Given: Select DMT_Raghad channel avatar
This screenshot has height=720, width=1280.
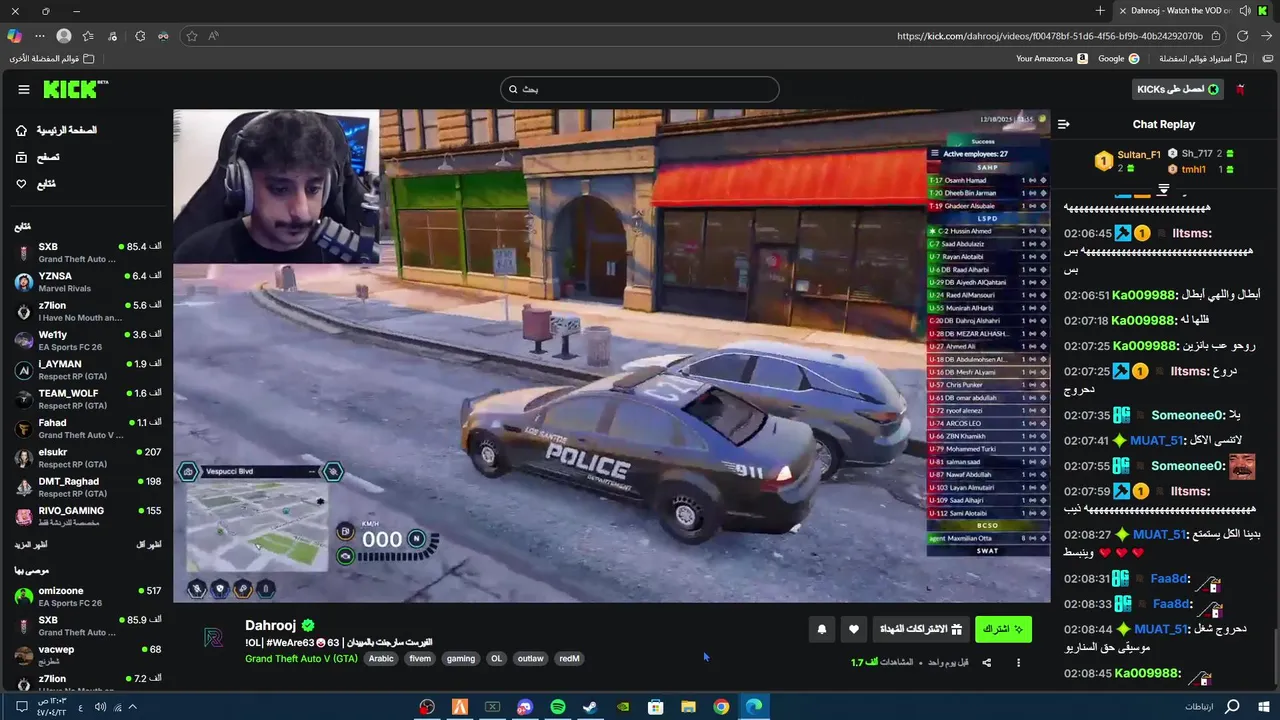Looking at the screenshot, I should pyautogui.click(x=24, y=487).
